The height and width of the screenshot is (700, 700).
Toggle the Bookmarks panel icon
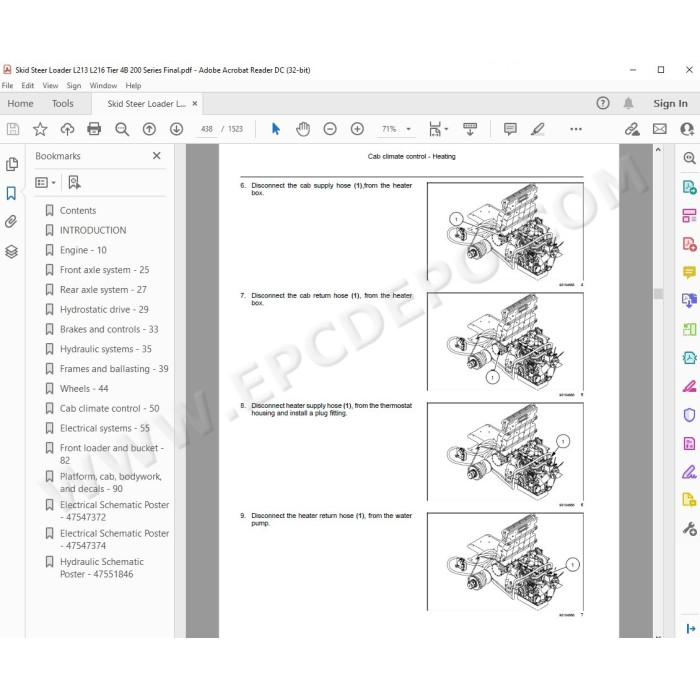11,193
